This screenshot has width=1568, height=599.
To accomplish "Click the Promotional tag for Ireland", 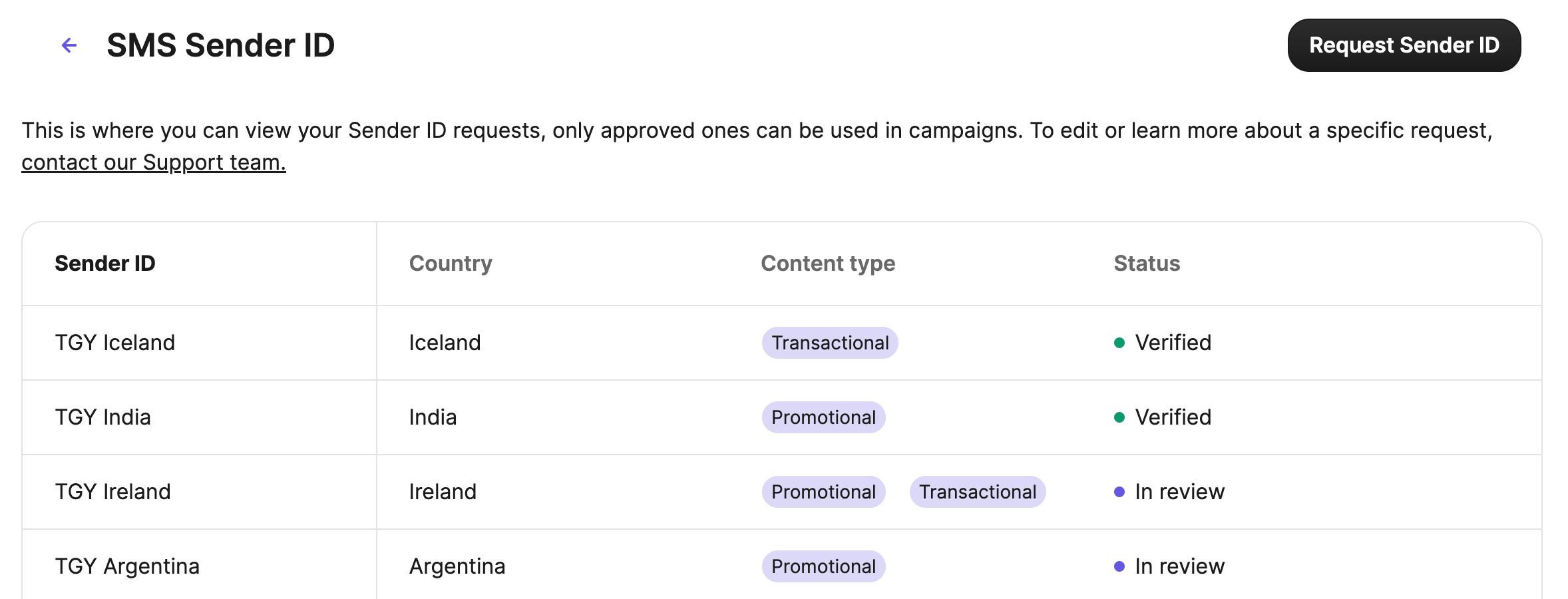I will click(823, 492).
